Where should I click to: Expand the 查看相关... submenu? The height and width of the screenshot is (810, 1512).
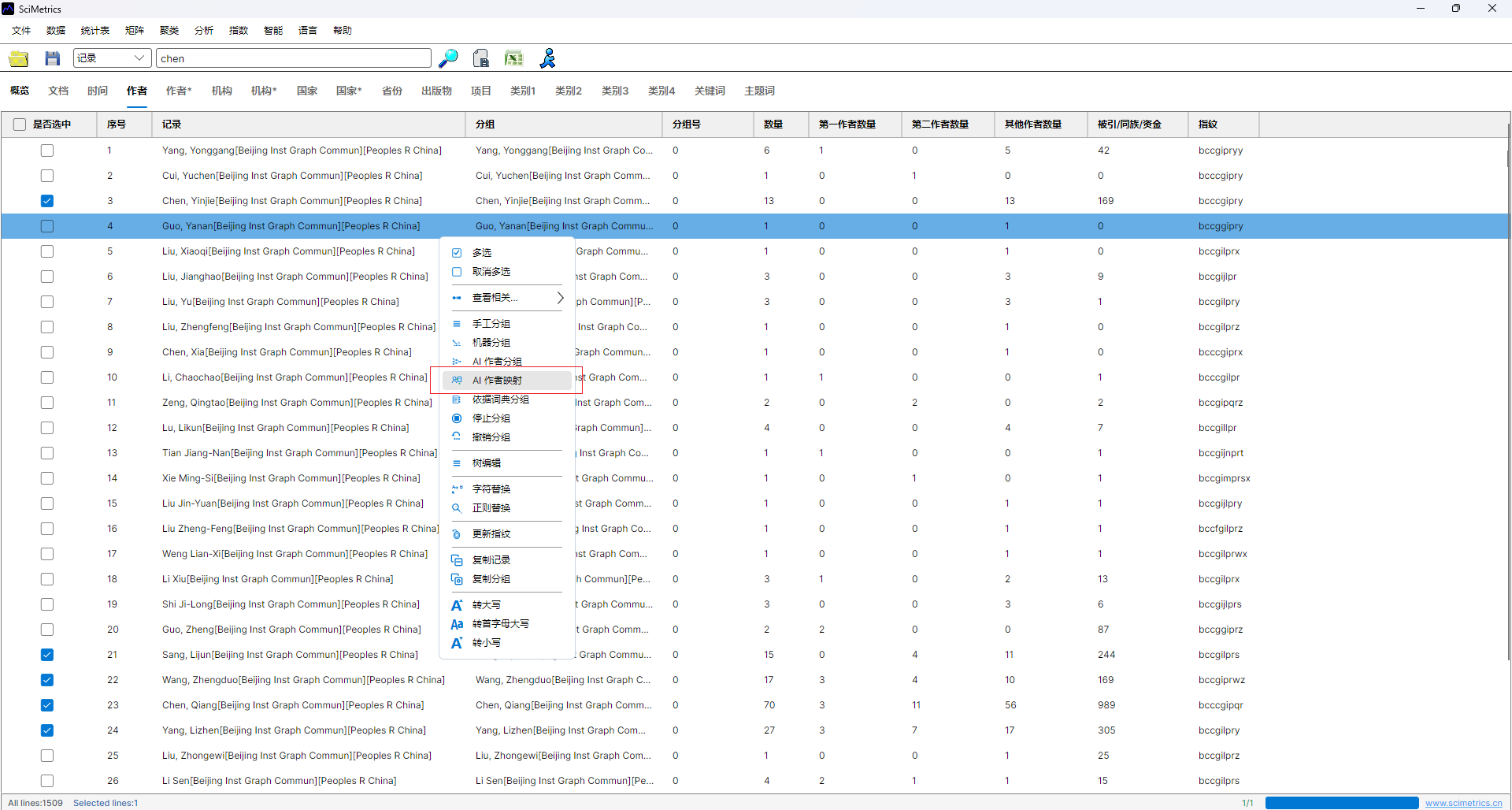point(508,298)
